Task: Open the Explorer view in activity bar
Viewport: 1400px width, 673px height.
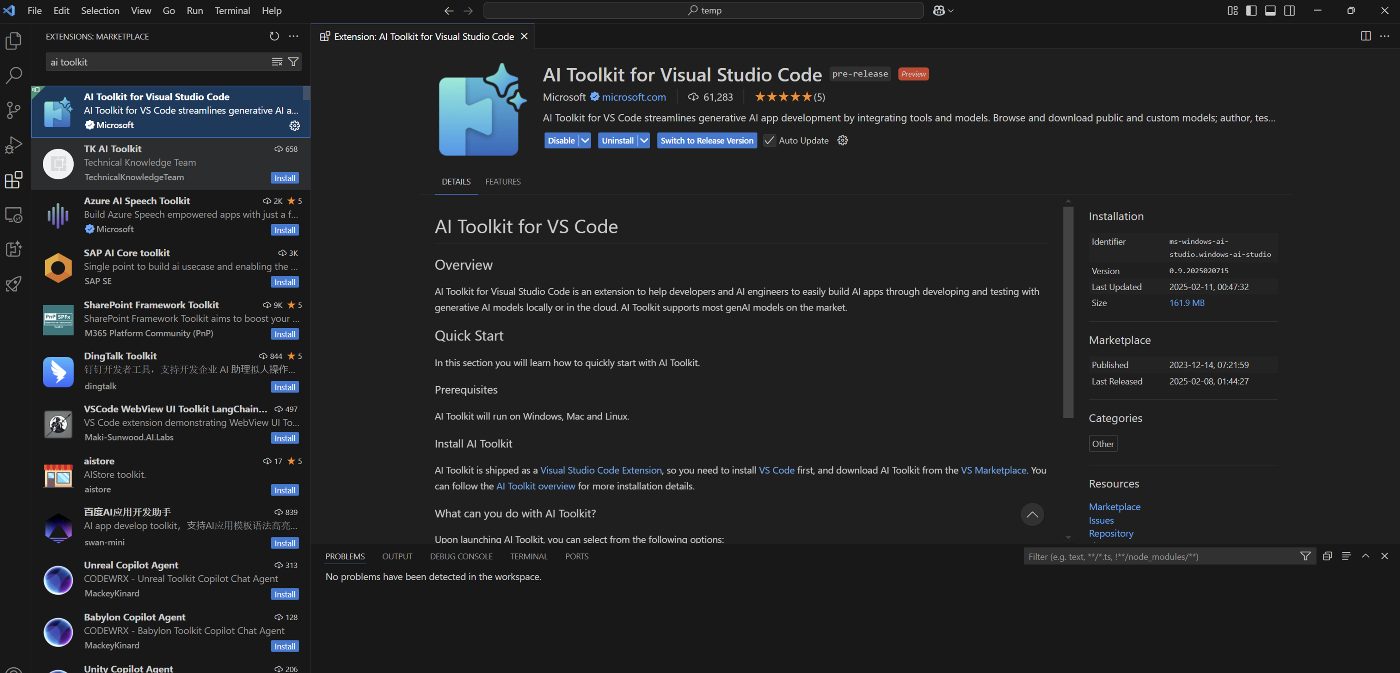Action: (14, 41)
